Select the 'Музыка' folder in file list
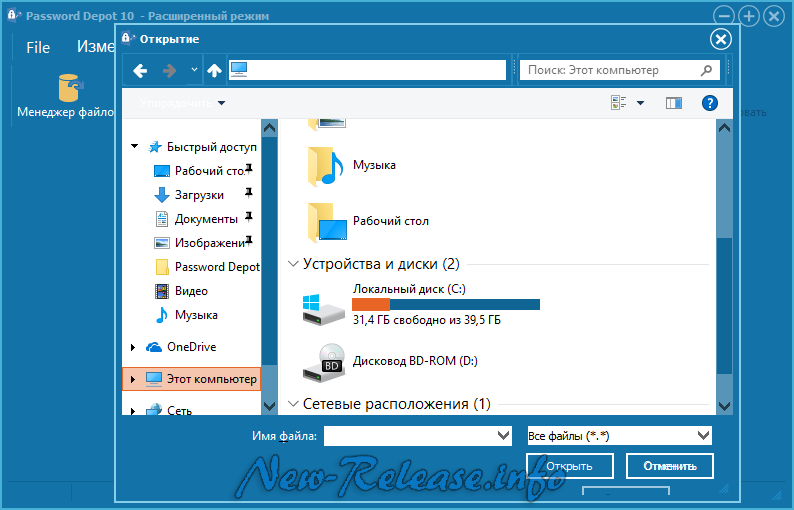 [352, 166]
